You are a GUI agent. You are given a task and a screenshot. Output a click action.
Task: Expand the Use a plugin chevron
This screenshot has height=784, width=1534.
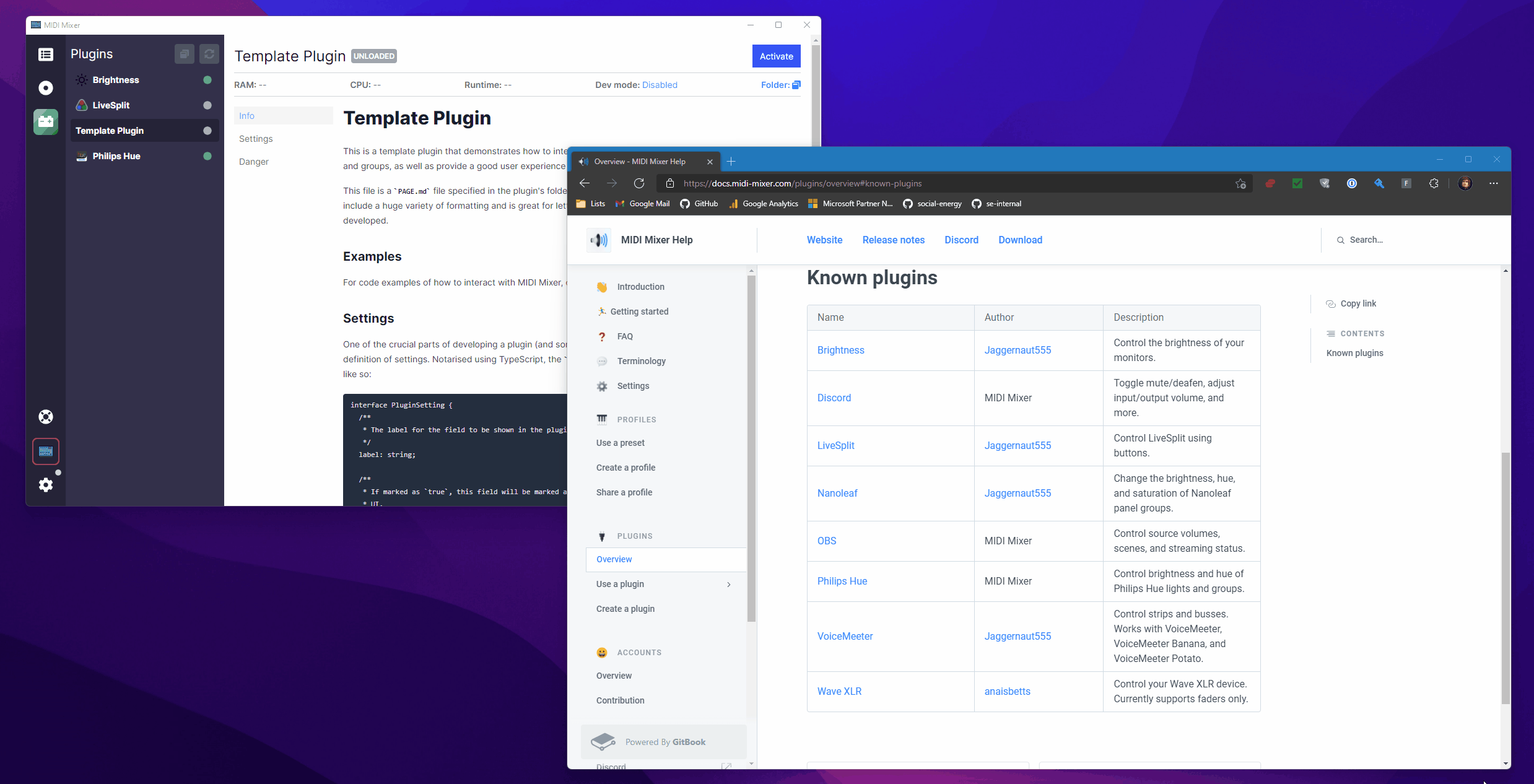pos(729,584)
